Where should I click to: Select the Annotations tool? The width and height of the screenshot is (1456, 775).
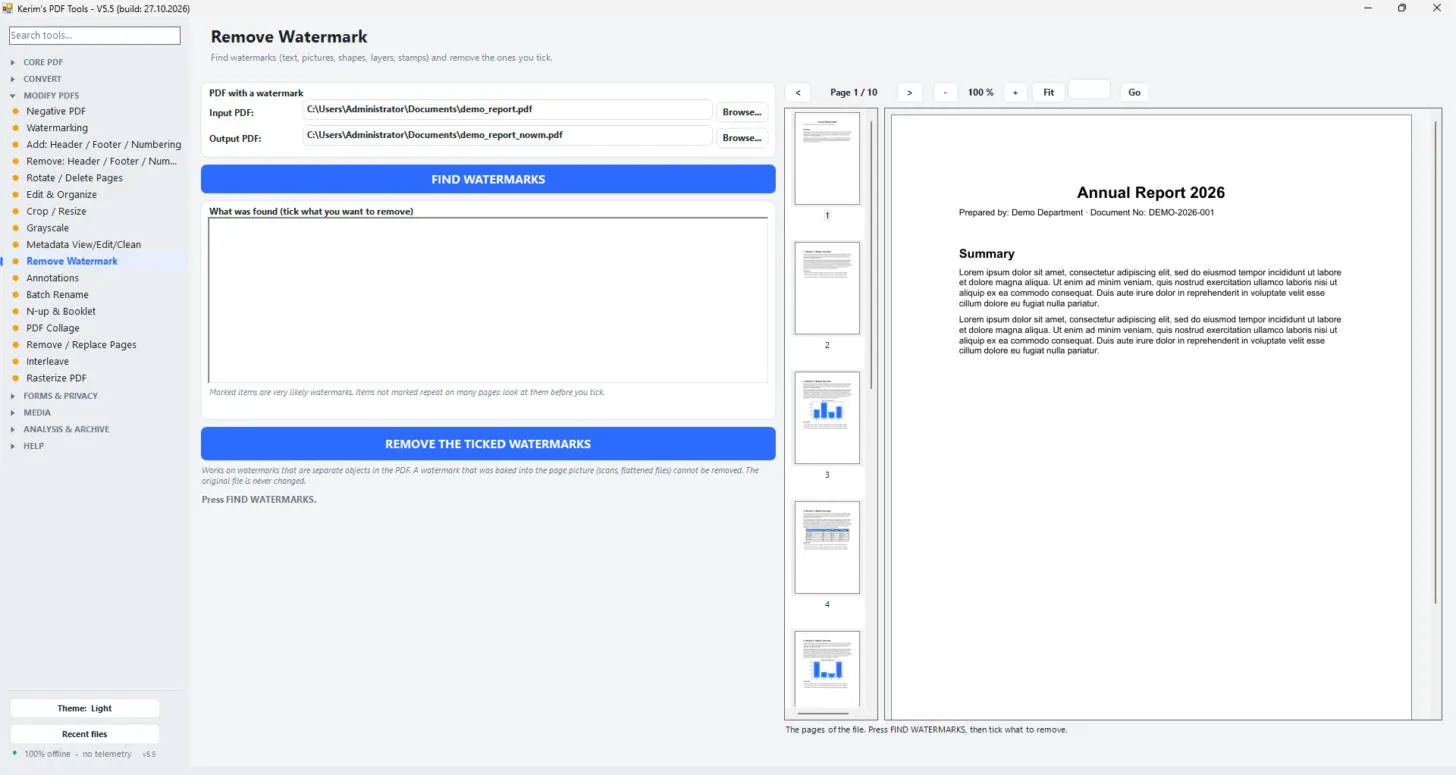click(x=52, y=278)
